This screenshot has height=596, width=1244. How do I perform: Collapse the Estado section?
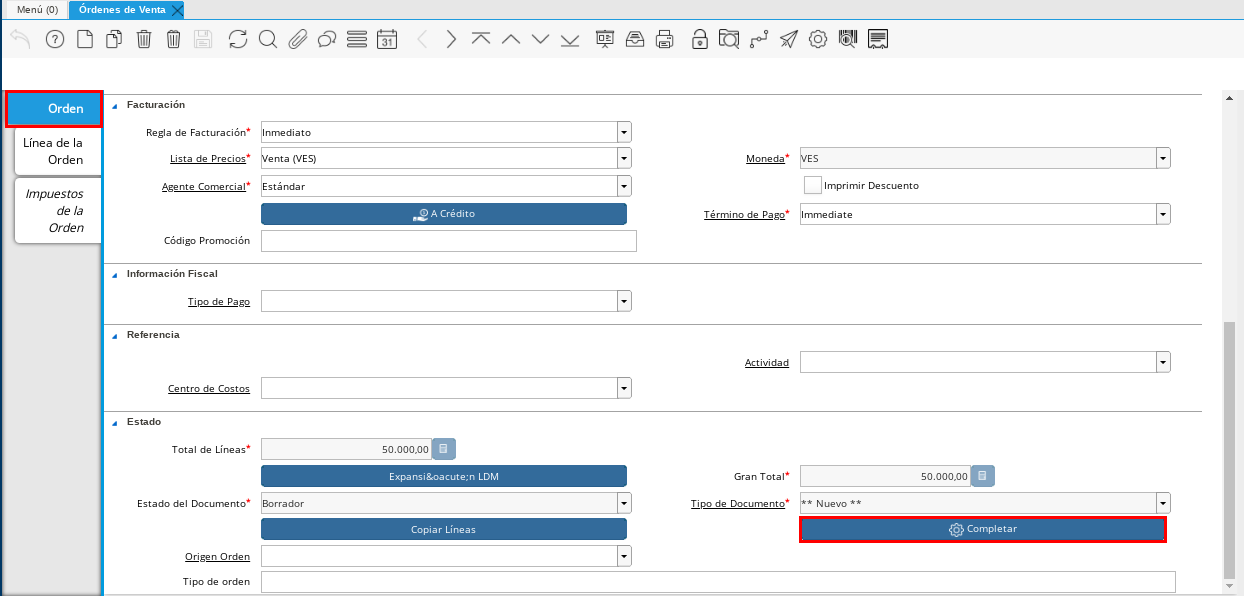(114, 422)
